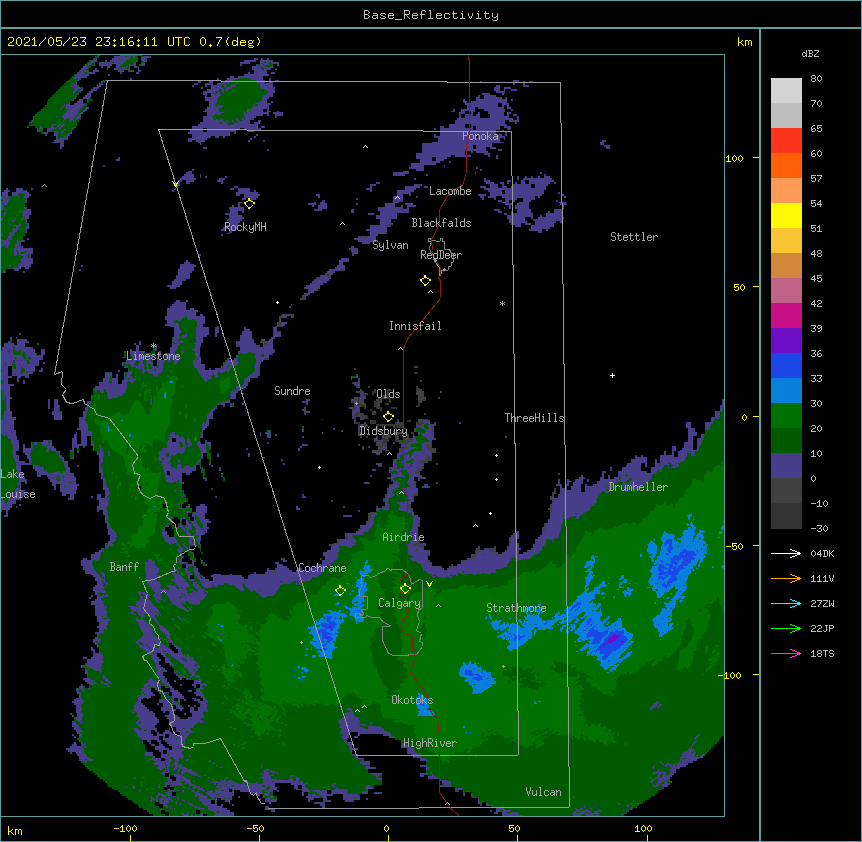Click the Airdrie label
This screenshot has height=842, width=862.
pyautogui.click(x=403, y=537)
